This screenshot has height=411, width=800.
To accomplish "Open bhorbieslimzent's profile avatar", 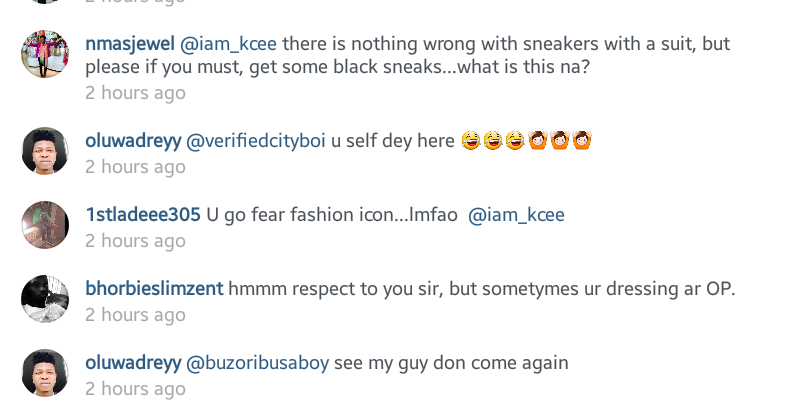I will point(45,299).
